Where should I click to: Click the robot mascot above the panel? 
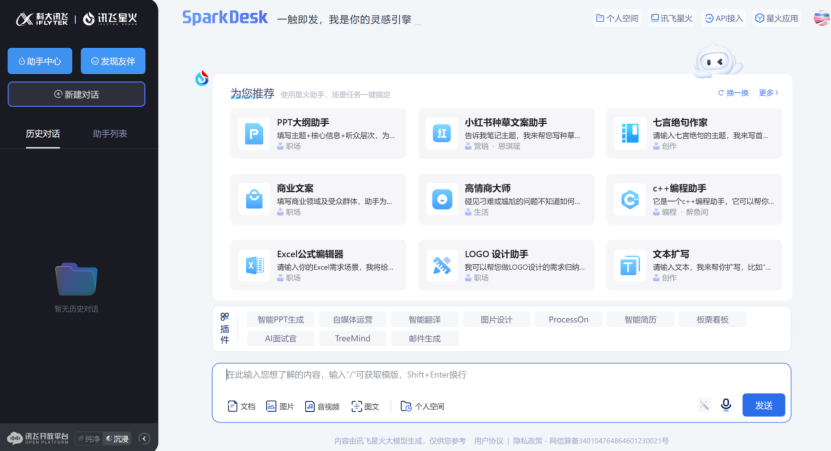click(717, 61)
